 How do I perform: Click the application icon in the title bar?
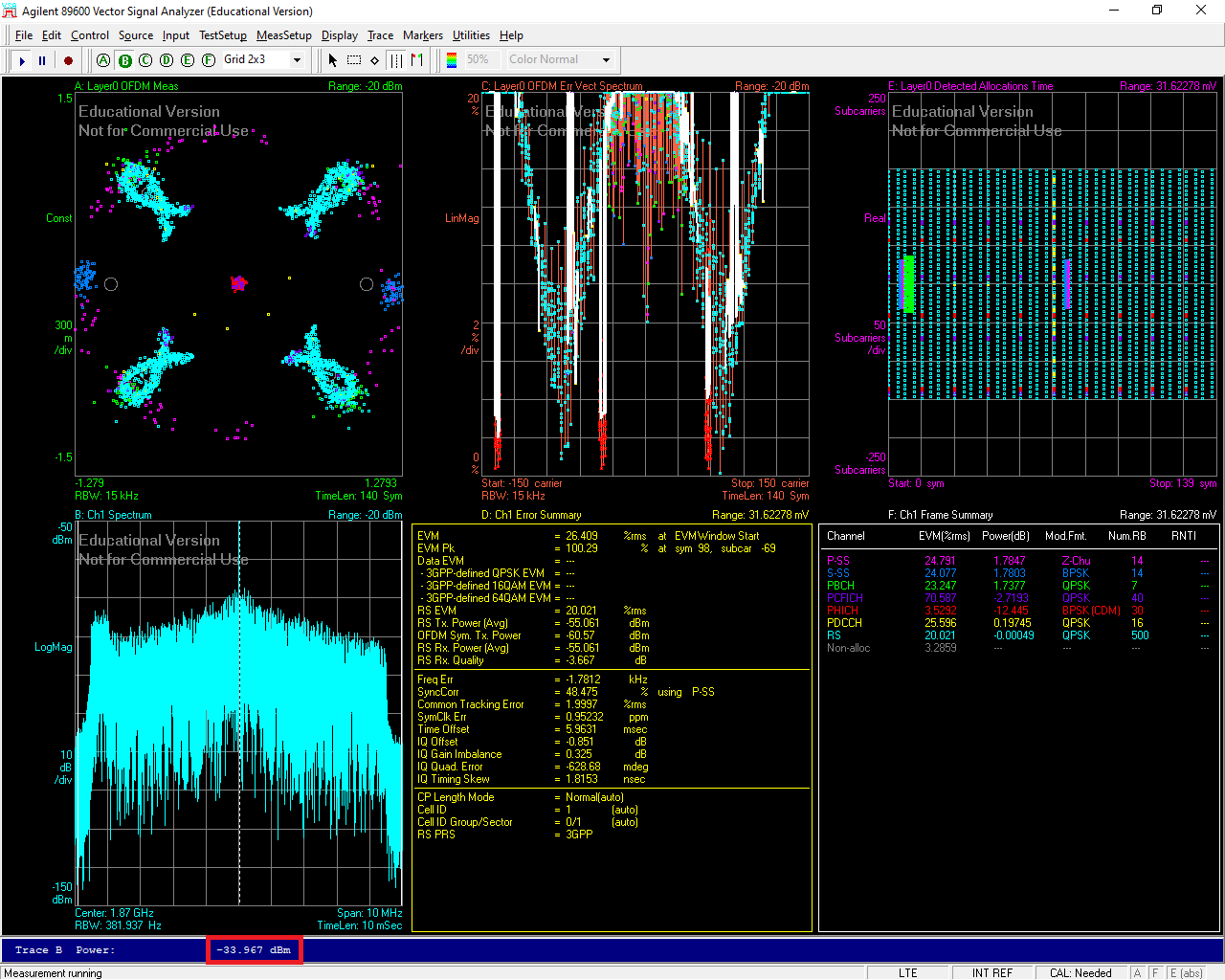pyautogui.click(x=11, y=11)
